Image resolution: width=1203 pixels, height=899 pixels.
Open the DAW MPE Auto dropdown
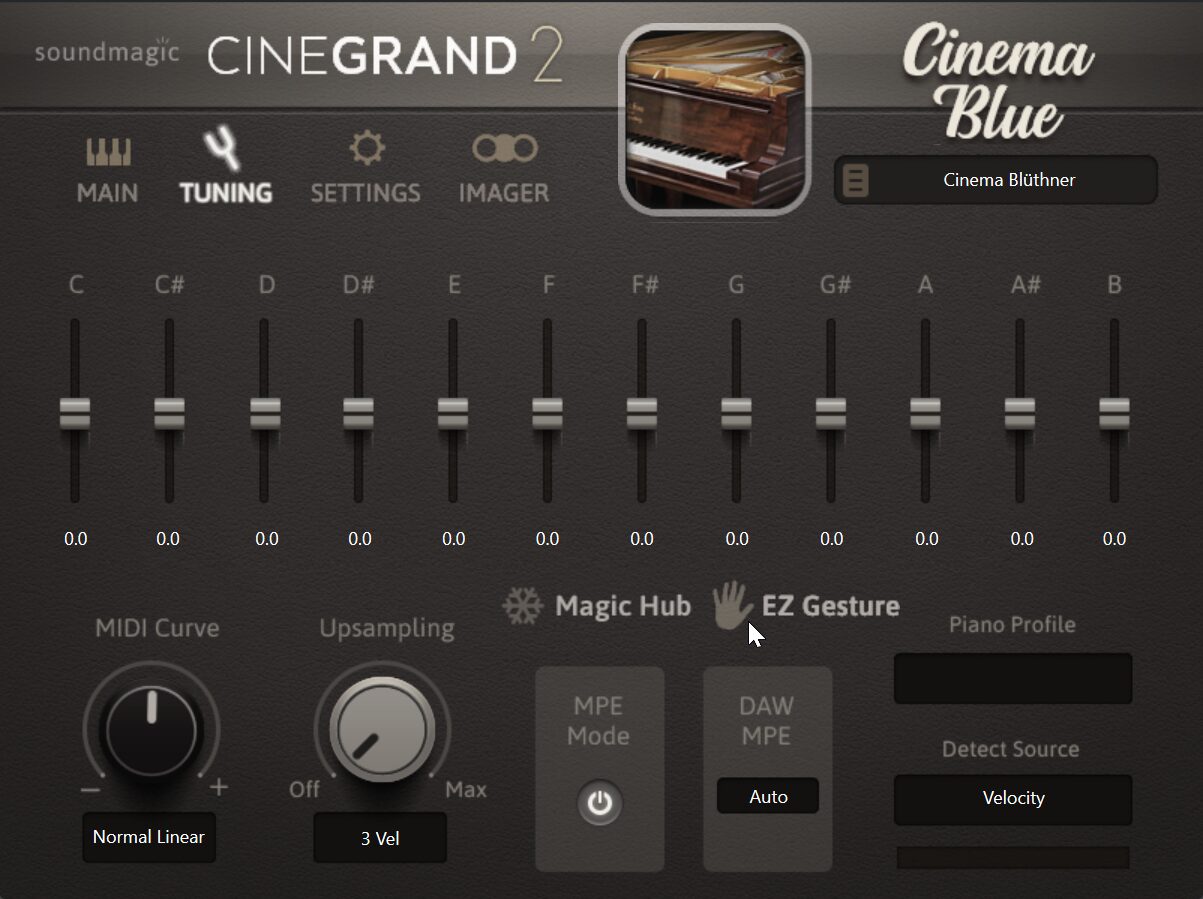[x=768, y=797]
